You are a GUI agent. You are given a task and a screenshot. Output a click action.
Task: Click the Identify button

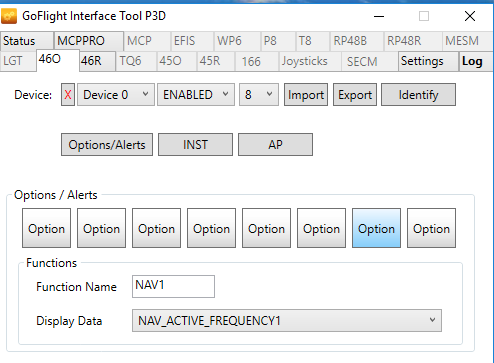(418, 95)
